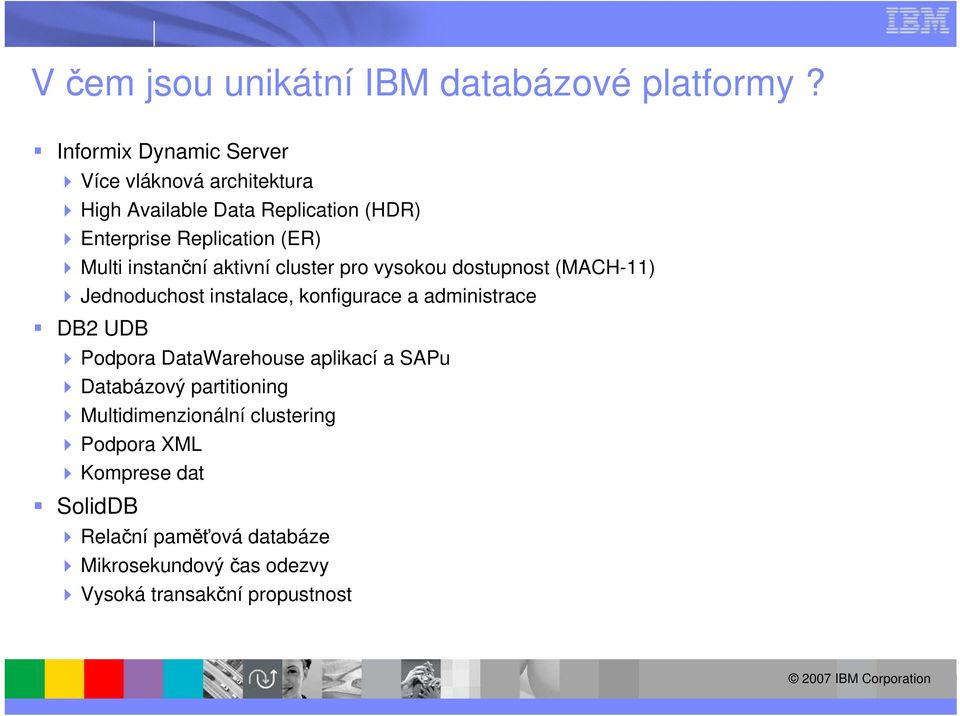Click the MACH-11 multi instanční cluster line
960x716 pixels.
point(367,268)
